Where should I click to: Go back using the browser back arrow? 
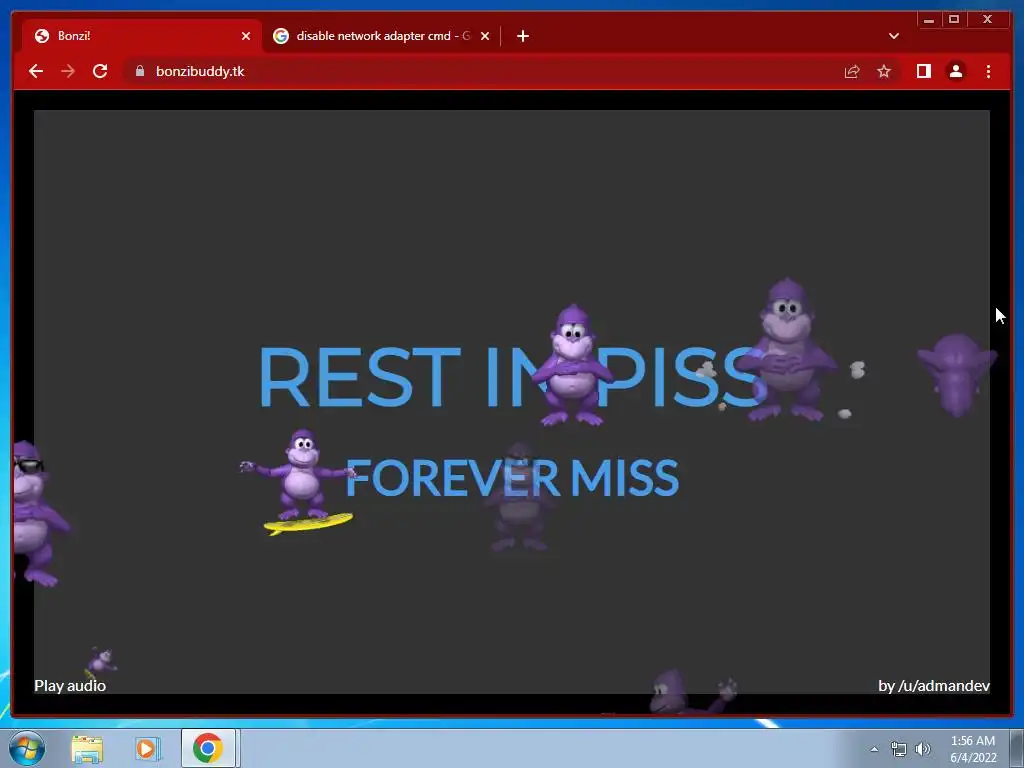tap(36, 71)
